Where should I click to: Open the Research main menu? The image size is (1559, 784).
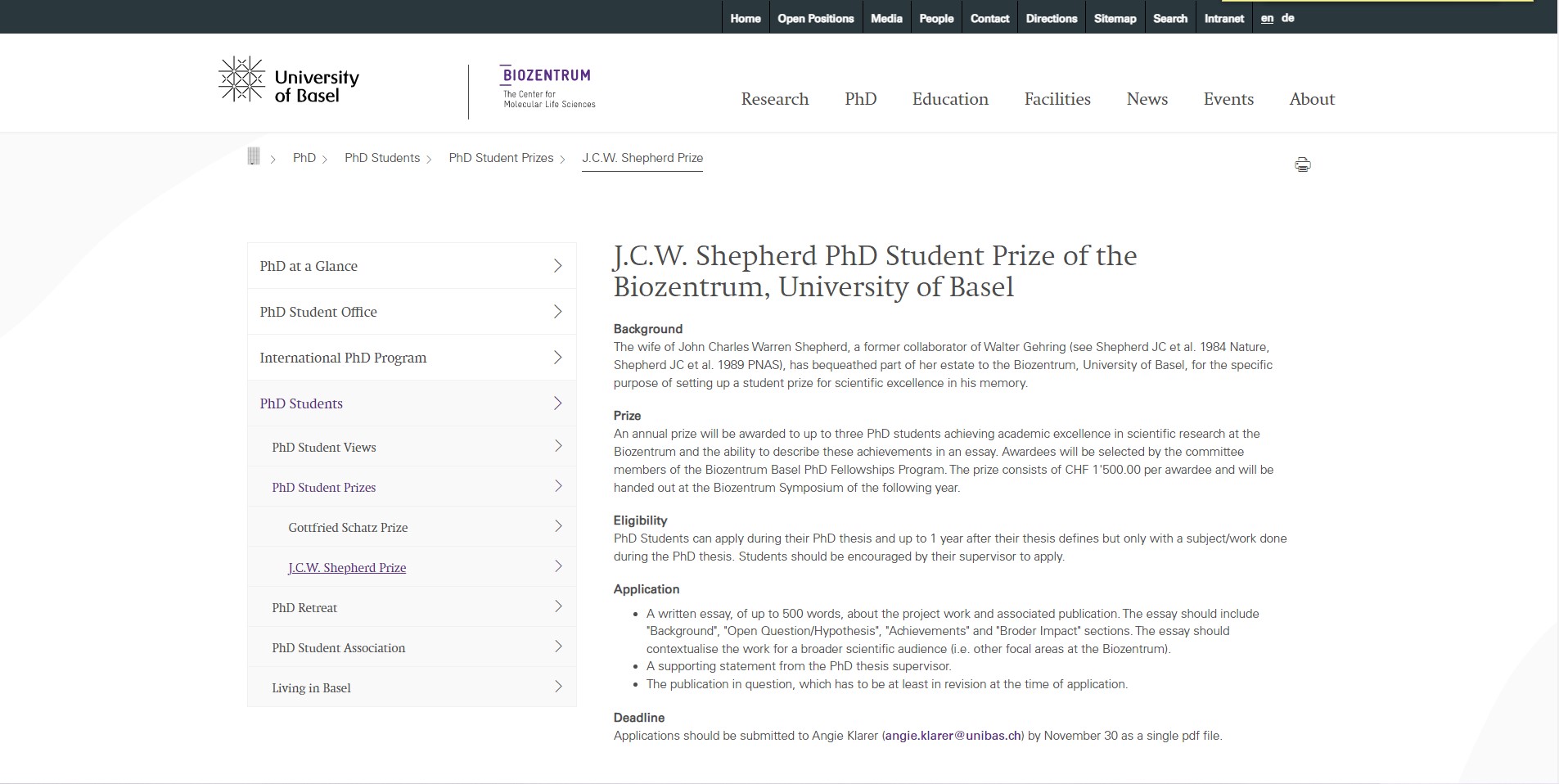pyautogui.click(x=774, y=99)
